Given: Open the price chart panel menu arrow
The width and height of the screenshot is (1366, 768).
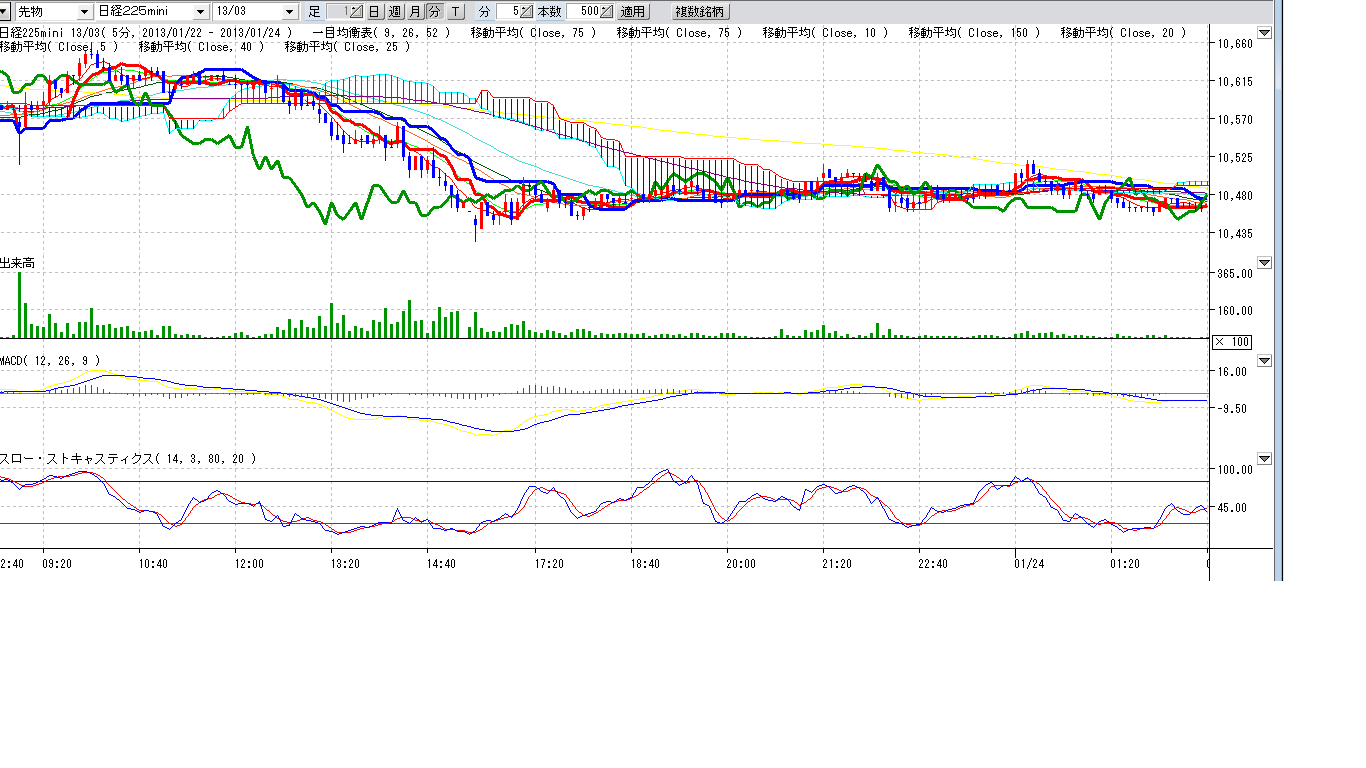Looking at the screenshot, I should click(x=1264, y=34).
